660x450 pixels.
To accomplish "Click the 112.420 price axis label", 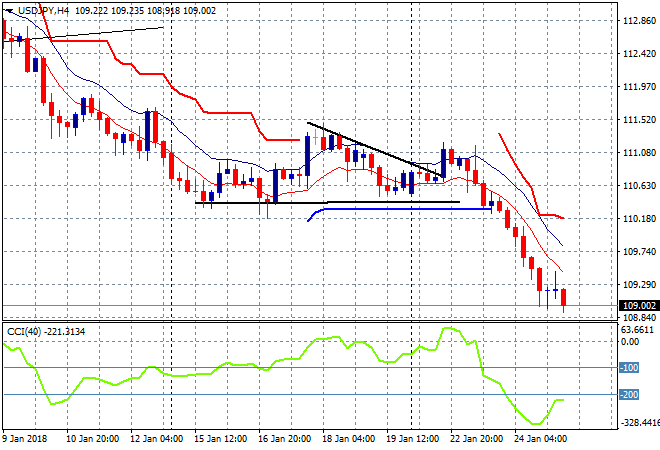I will pyautogui.click(x=639, y=53).
